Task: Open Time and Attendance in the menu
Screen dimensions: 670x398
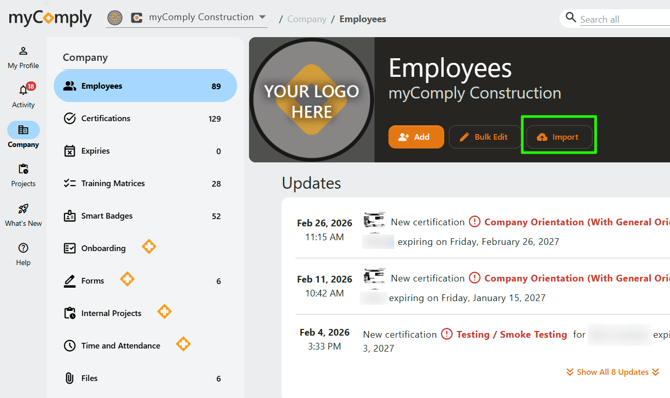Action: pyautogui.click(x=145, y=346)
